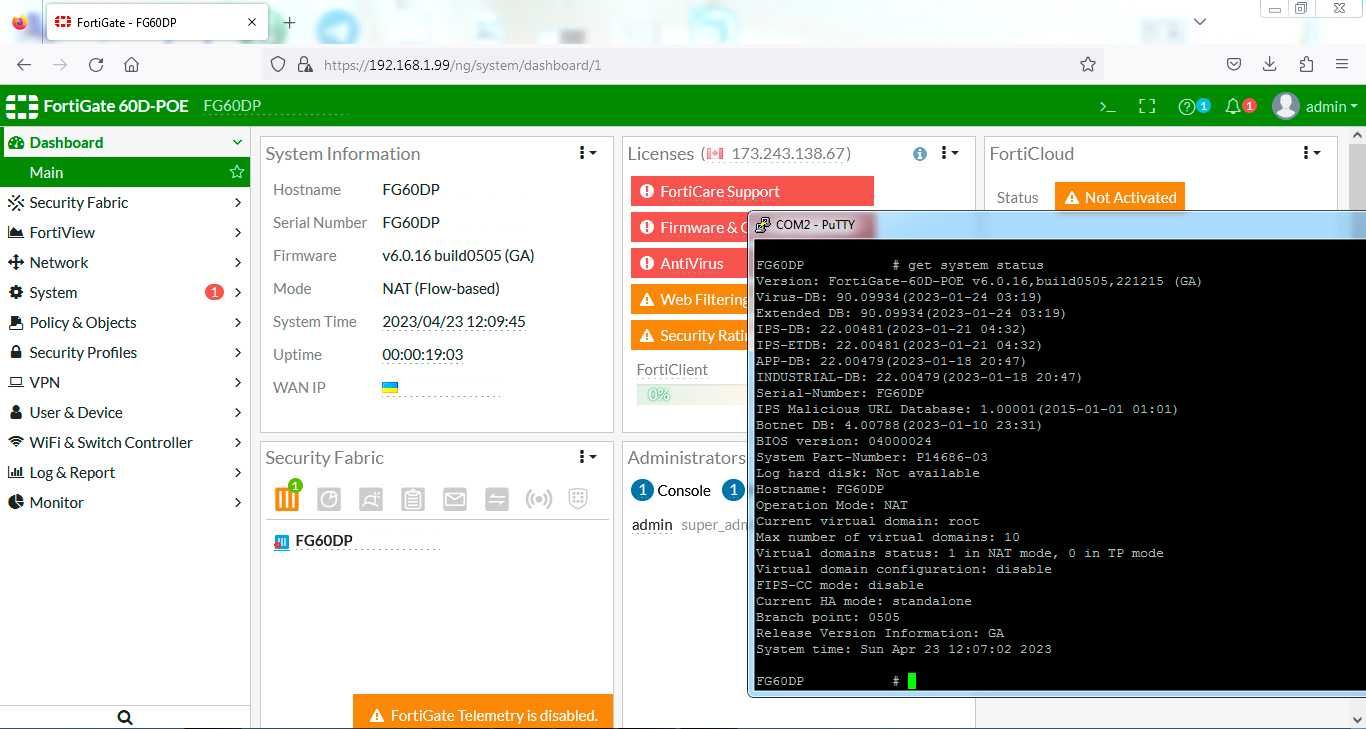Go back to previous page
The height and width of the screenshot is (729, 1366).
(x=24, y=64)
